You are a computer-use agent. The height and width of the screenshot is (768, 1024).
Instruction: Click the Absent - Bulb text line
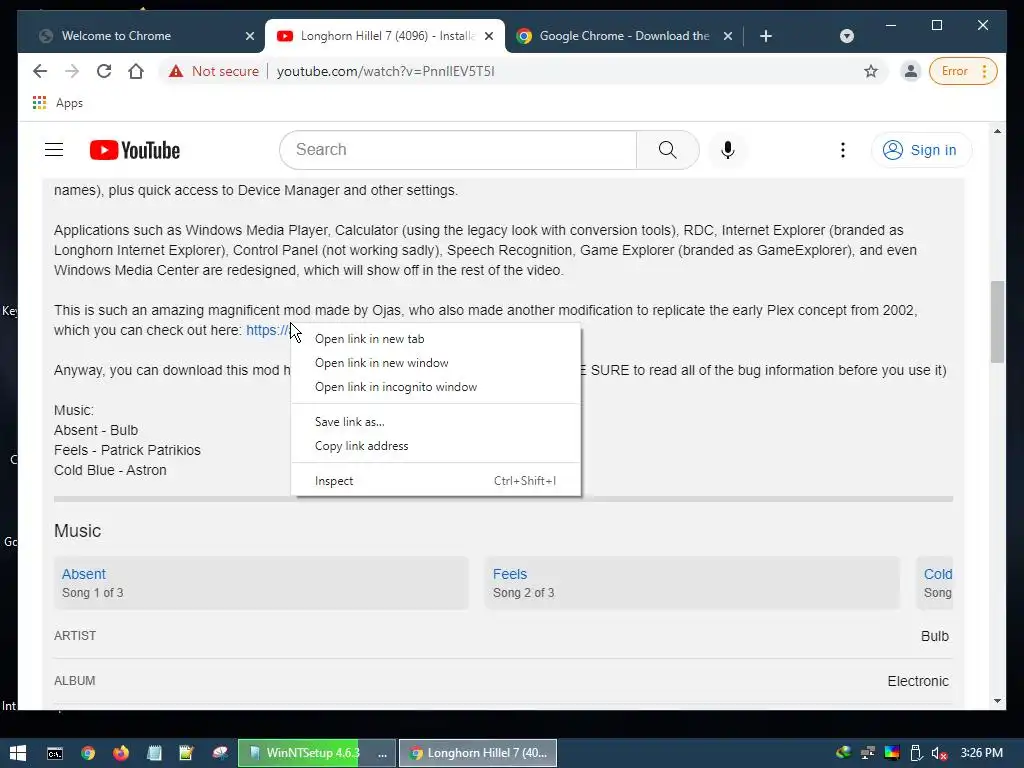(x=96, y=430)
